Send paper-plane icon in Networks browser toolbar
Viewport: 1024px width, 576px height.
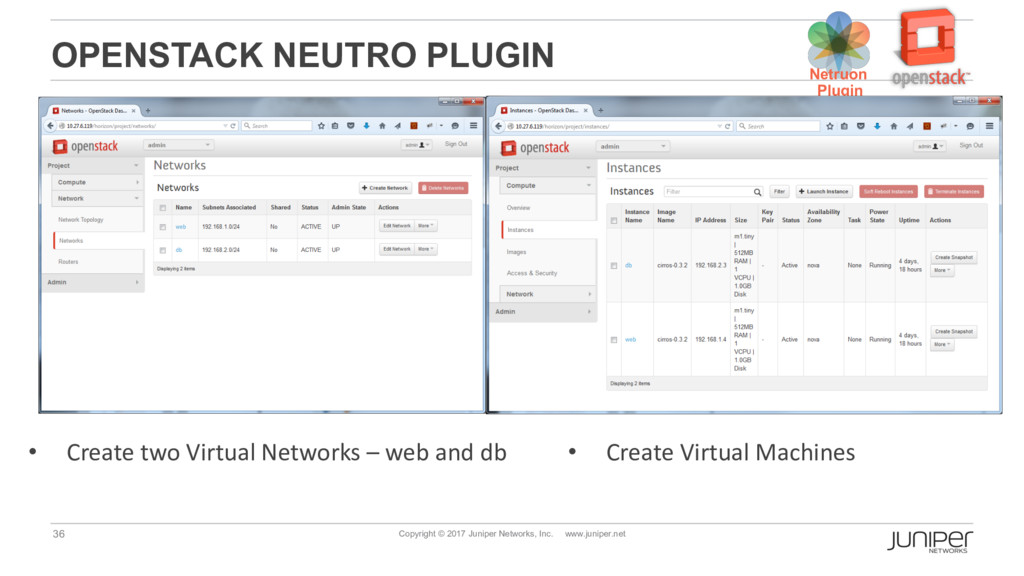(398, 126)
